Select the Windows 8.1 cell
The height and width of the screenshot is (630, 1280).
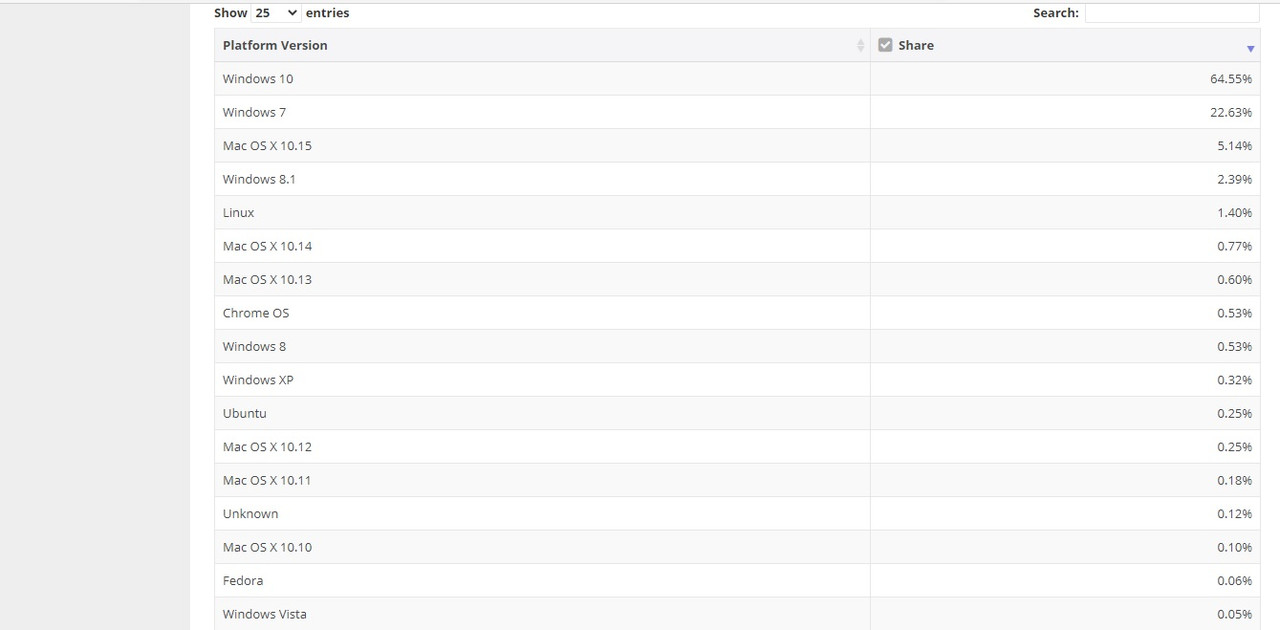pyautogui.click(x=542, y=179)
